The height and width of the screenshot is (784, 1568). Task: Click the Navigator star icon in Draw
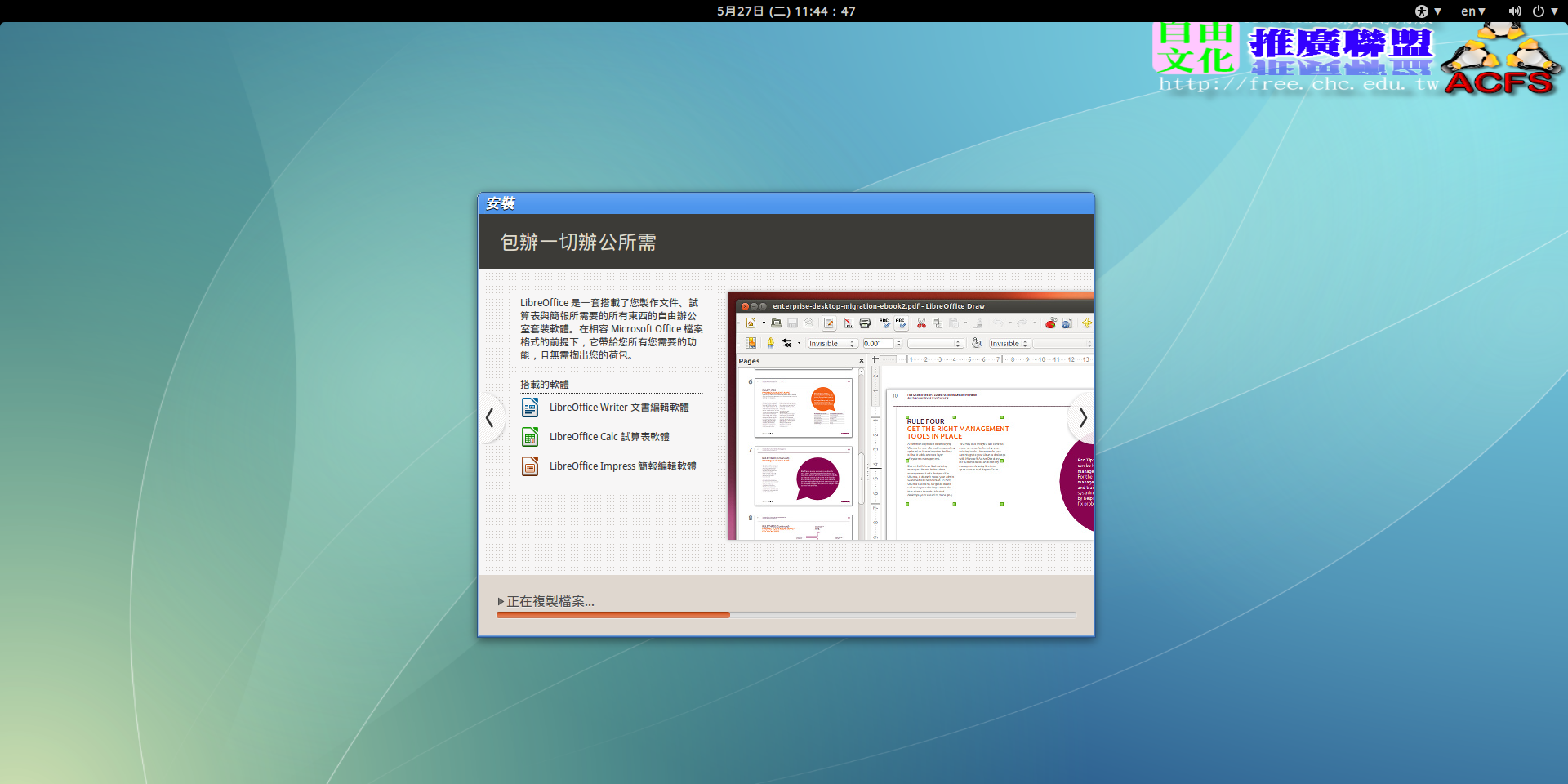point(1087,323)
